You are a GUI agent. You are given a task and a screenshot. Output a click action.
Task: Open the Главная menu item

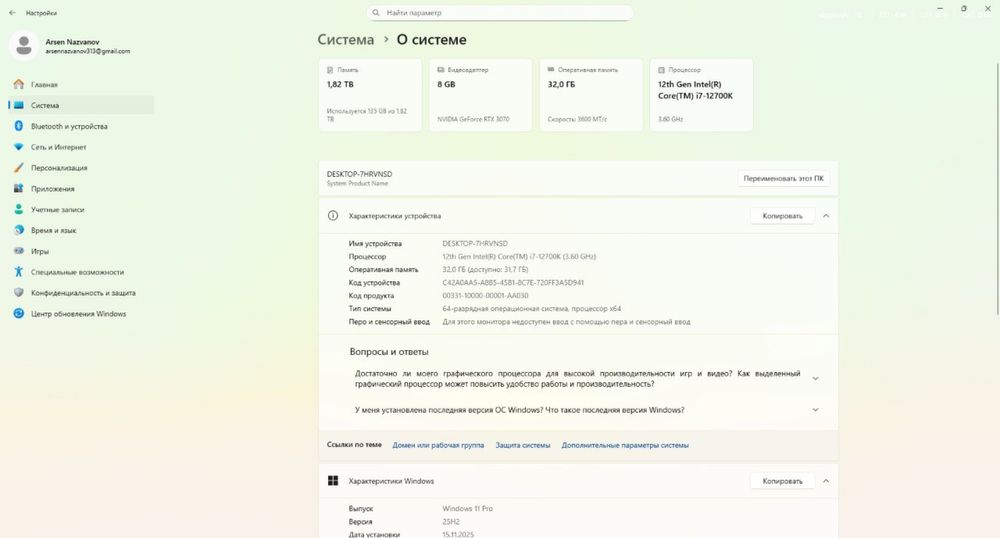tap(44, 85)
